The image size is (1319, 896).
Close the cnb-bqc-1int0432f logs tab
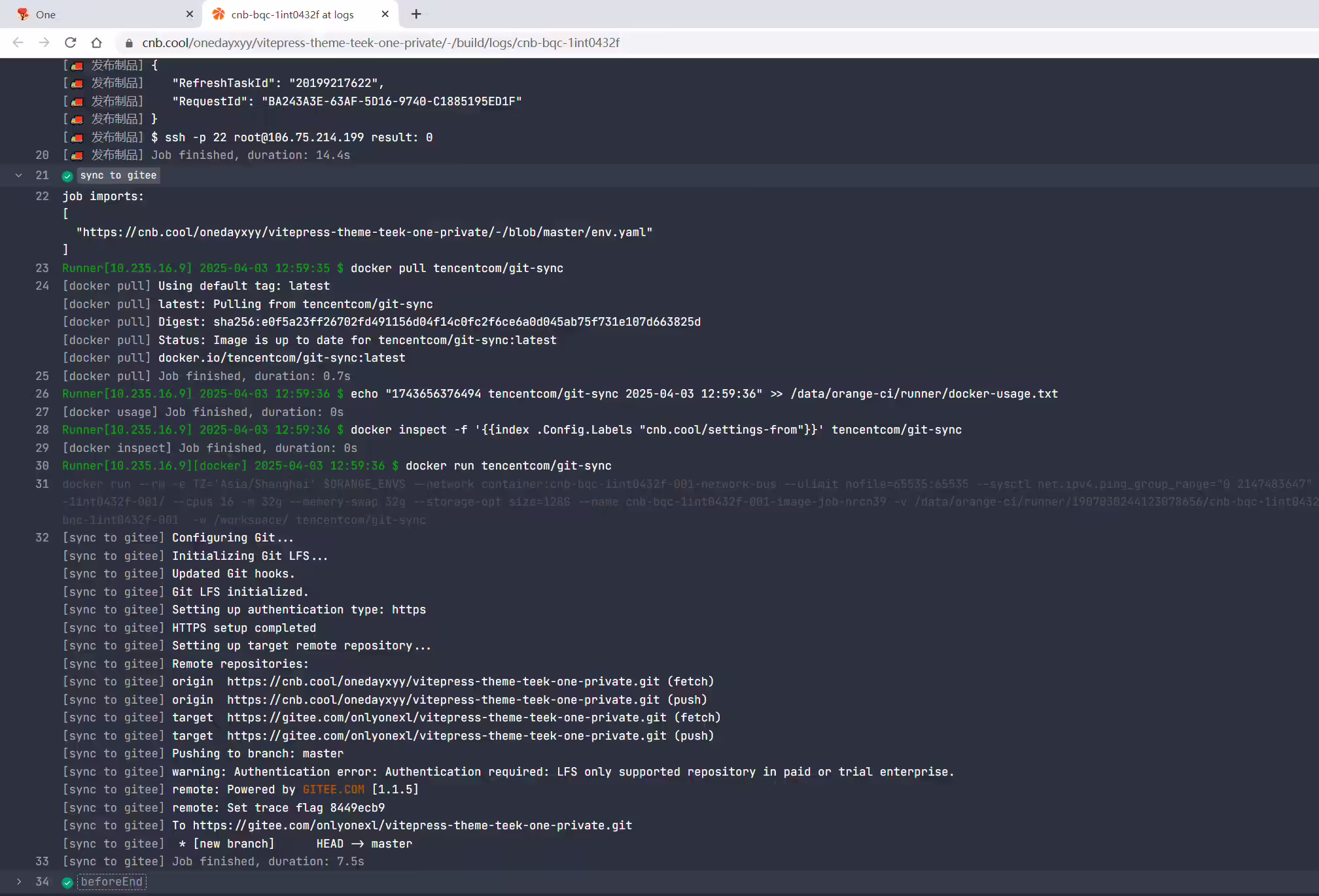click(x=385, y=14)
